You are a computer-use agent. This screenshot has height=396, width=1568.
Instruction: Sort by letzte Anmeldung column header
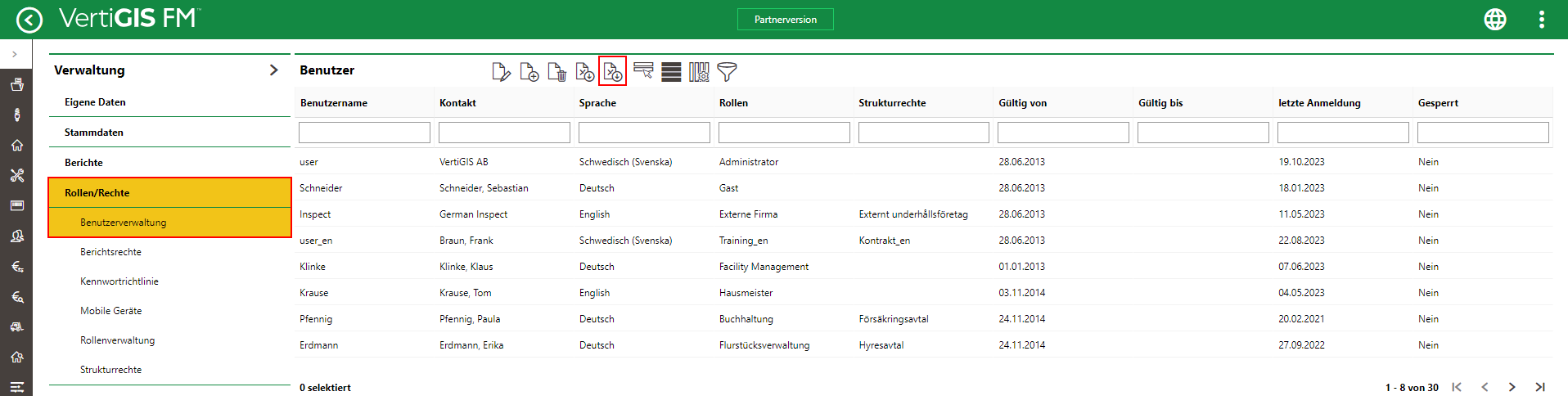point(1319,103)
